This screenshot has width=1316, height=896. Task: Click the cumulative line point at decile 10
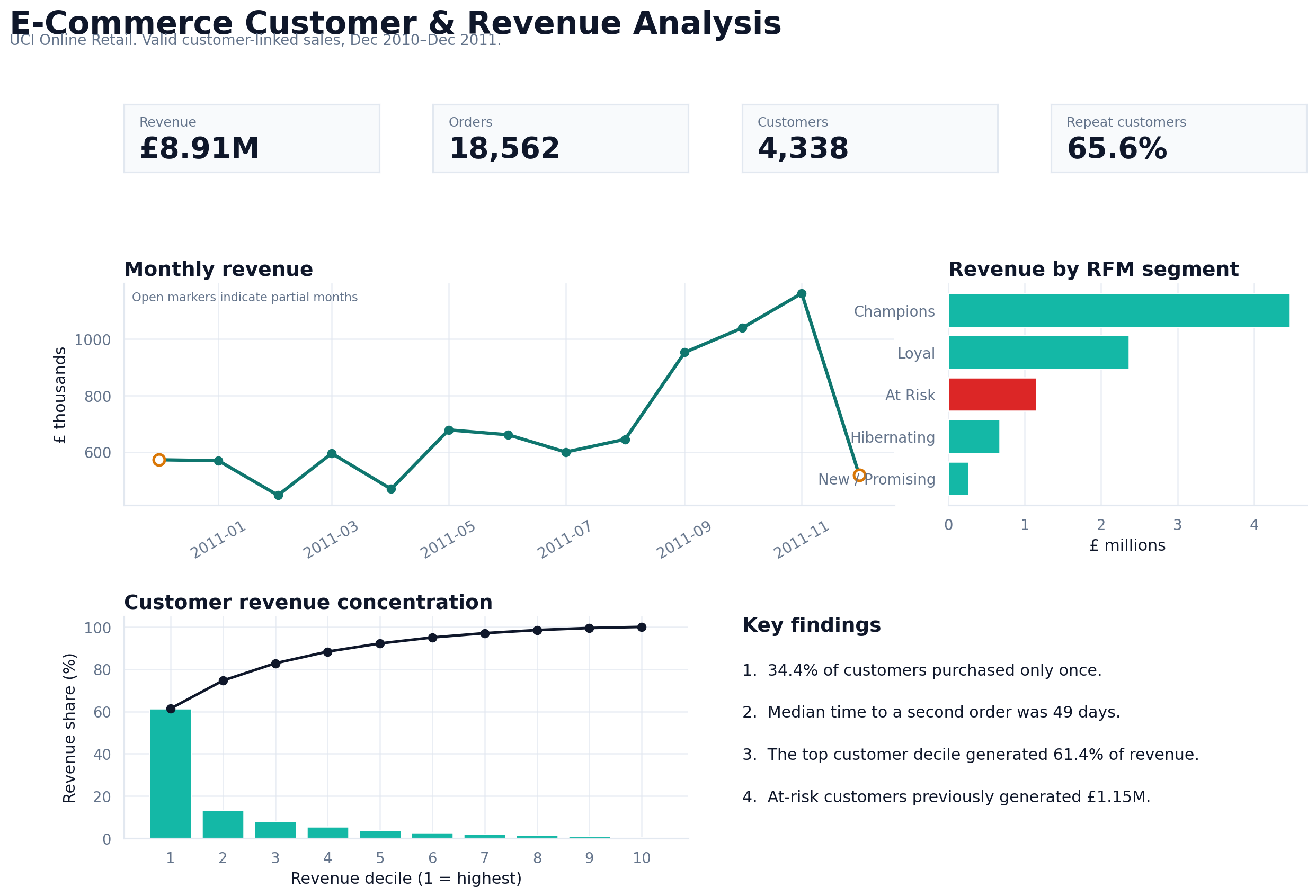[x=642, y=627]
